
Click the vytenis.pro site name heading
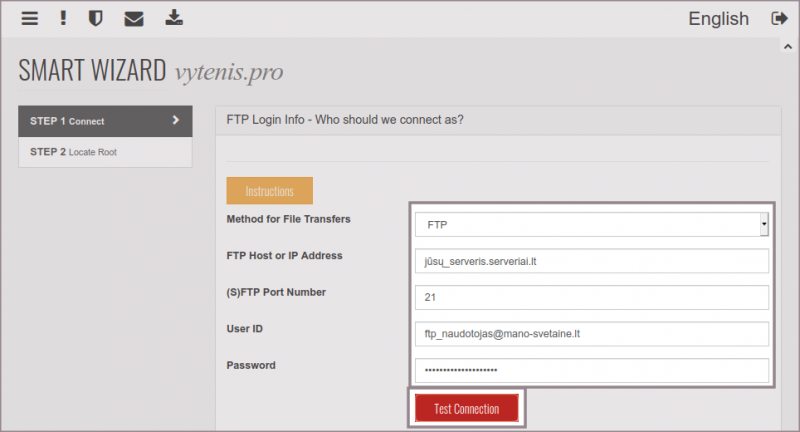229,72
